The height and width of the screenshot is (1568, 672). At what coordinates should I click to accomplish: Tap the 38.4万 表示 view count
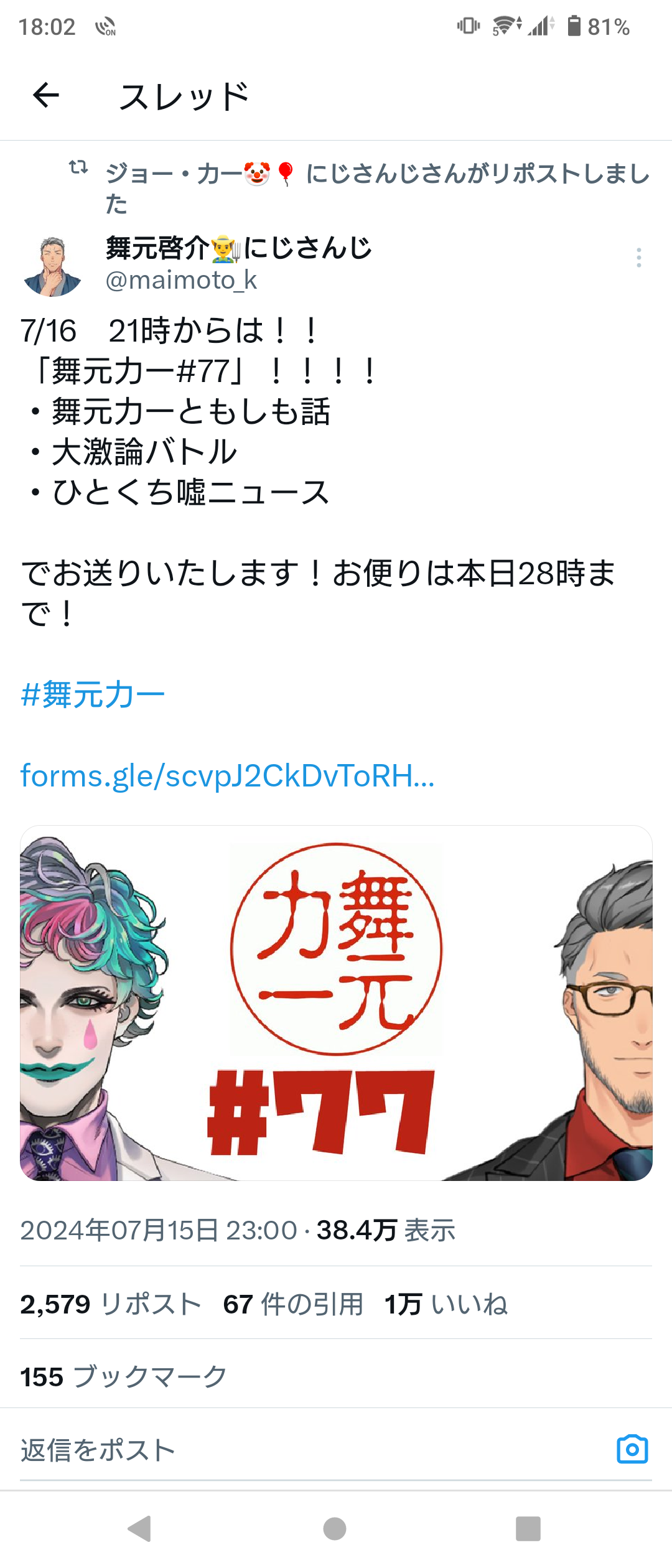point(386,1230)
